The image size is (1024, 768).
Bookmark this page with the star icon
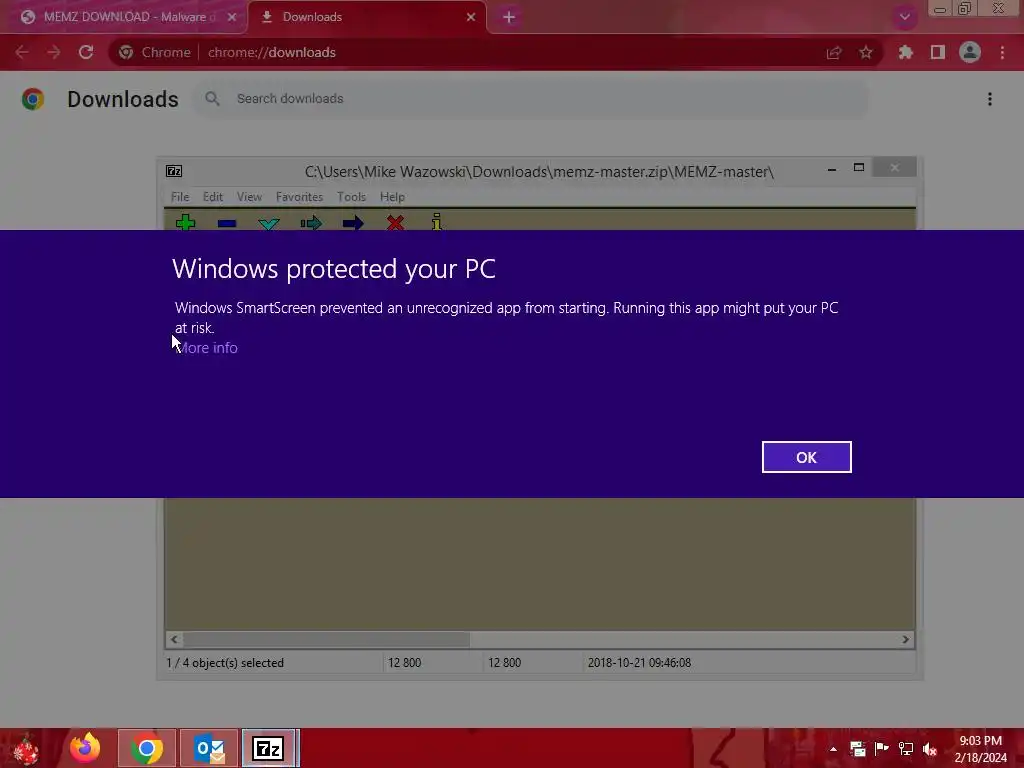click(866, 52)
